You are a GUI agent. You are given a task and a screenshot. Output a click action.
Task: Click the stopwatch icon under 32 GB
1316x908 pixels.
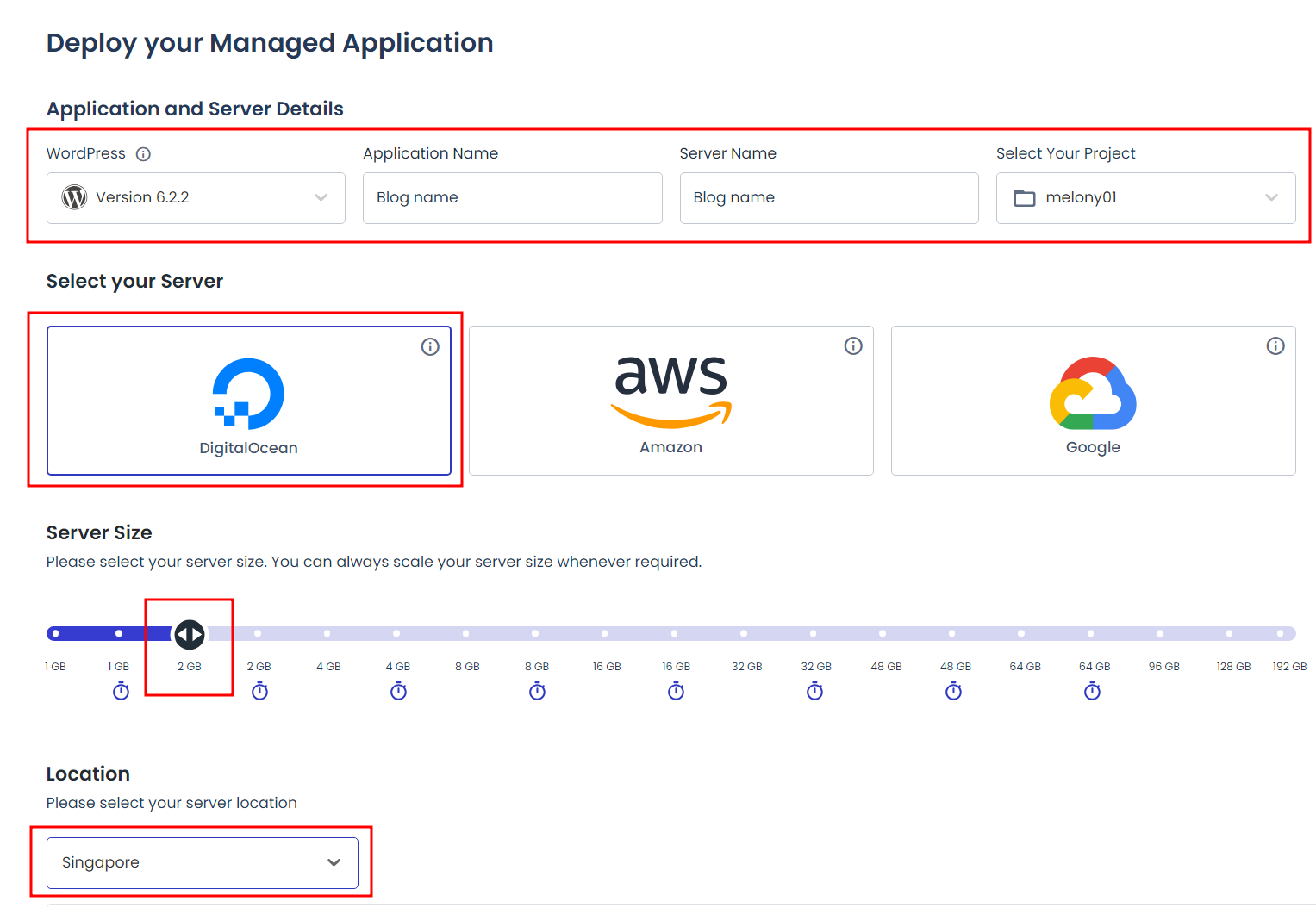point(814,691)
